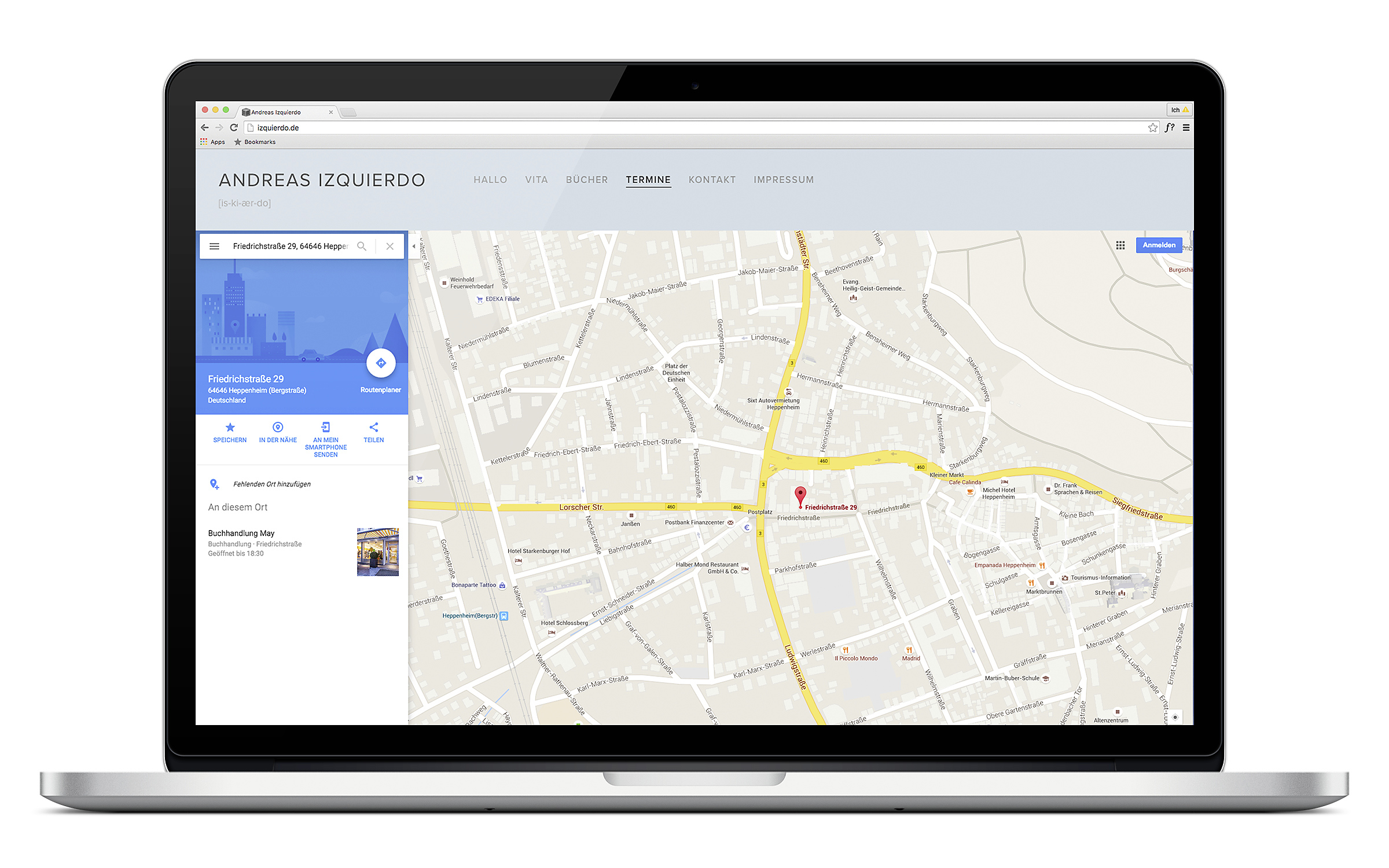Open the HALLO nav item
1389x868 pixels.
click(x=490, y=180)
